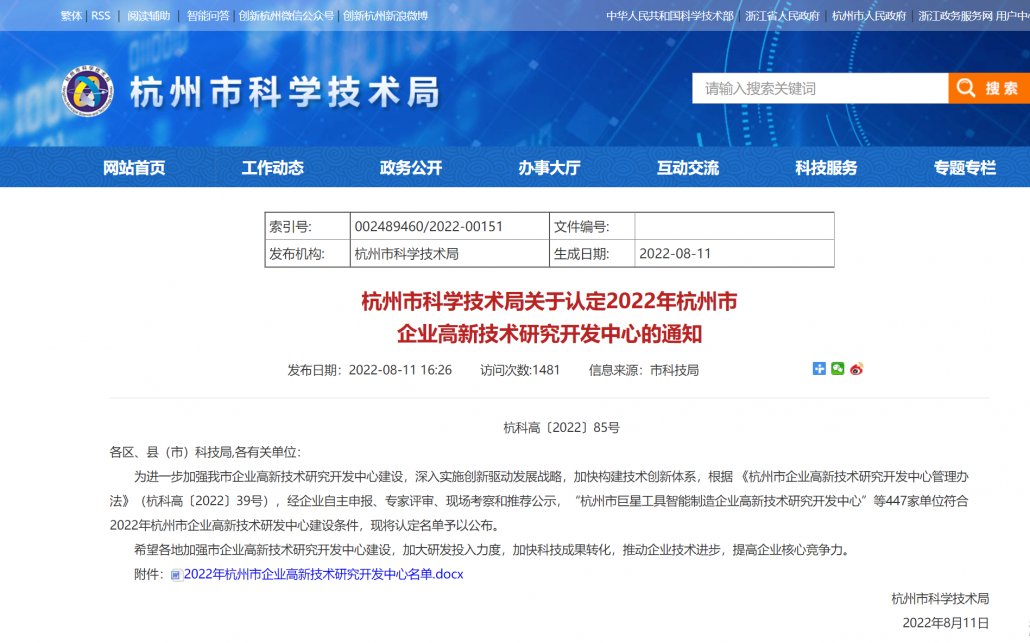Screen dimensions: 1030x643
Task: Focus the keyword search input field
Action: 820,88
